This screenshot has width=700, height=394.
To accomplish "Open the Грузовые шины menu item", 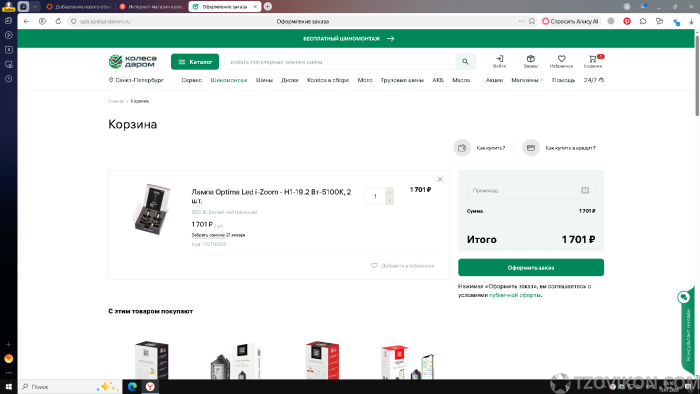I will [x=402, y=80].
